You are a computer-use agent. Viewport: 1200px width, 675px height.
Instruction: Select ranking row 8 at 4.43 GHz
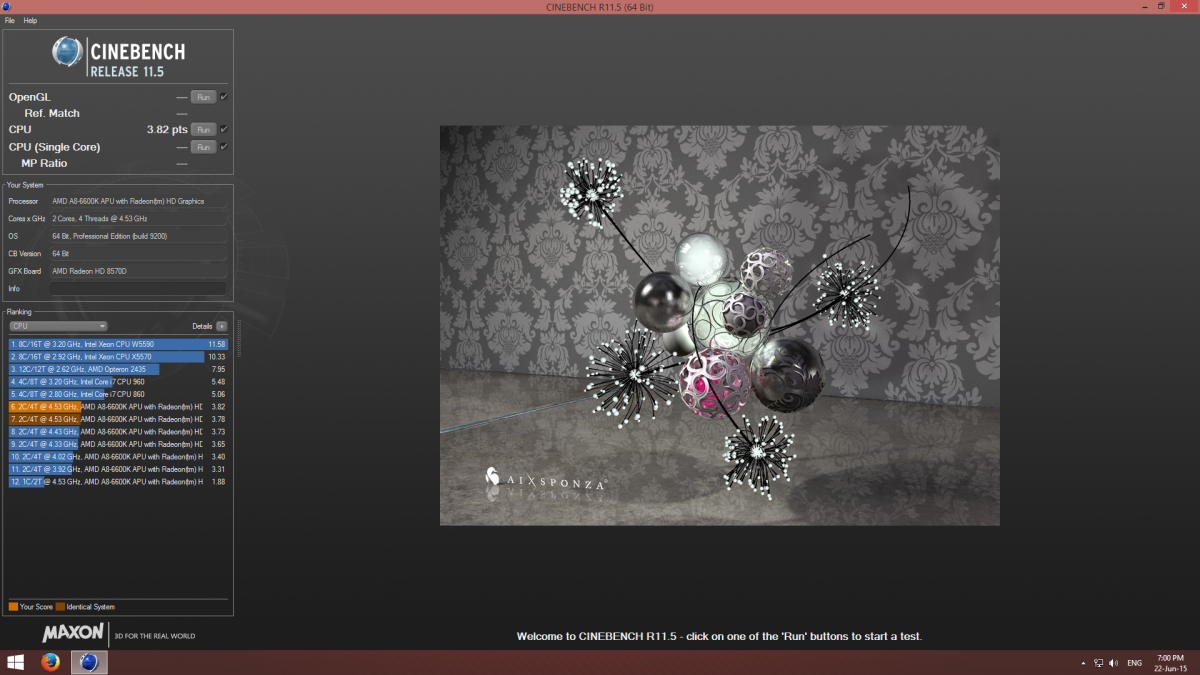[x=119, y=432]
